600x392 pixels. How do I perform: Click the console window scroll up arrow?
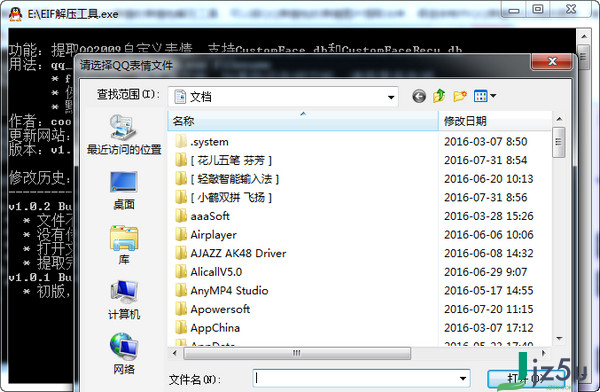[584, 36]
